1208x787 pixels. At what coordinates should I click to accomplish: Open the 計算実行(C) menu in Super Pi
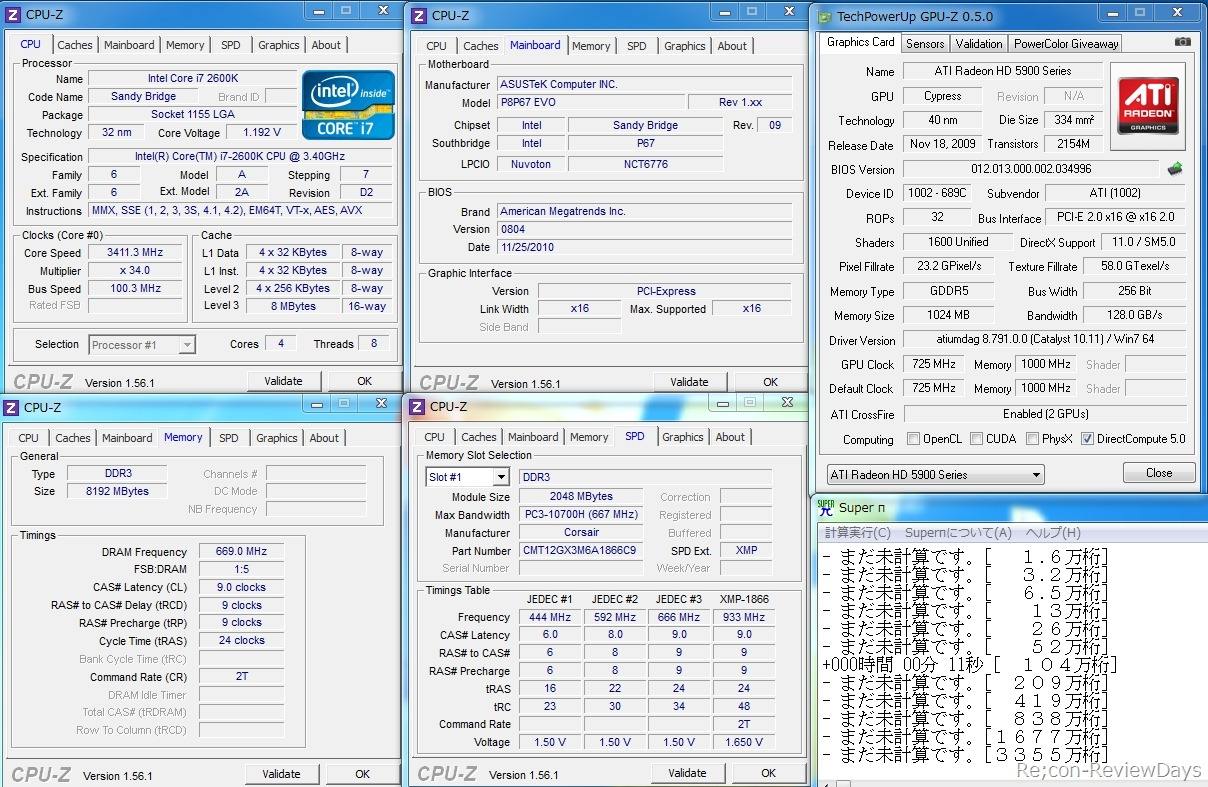coord(857,533)
